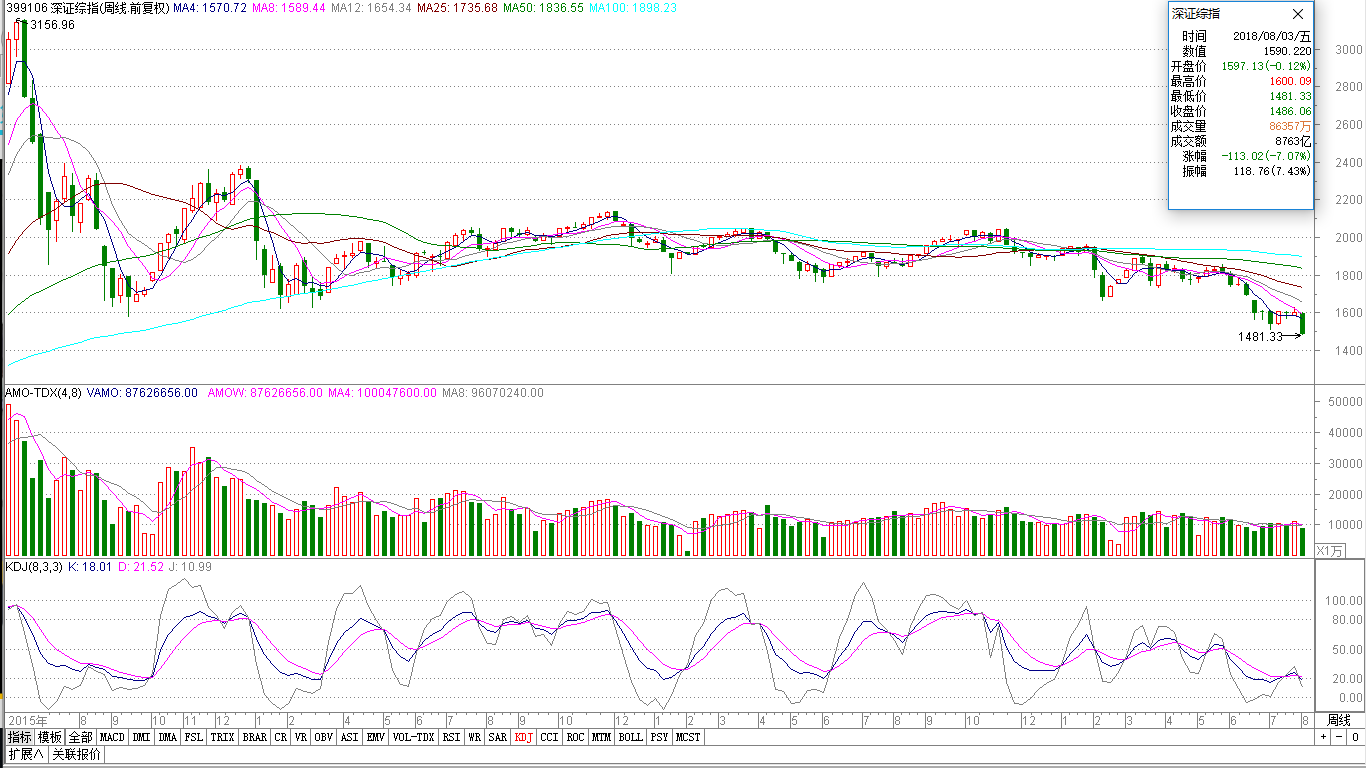Screen dimensions: 1366x768
Task: Select the WR indicator tab
Action: (x=474, y=737)
